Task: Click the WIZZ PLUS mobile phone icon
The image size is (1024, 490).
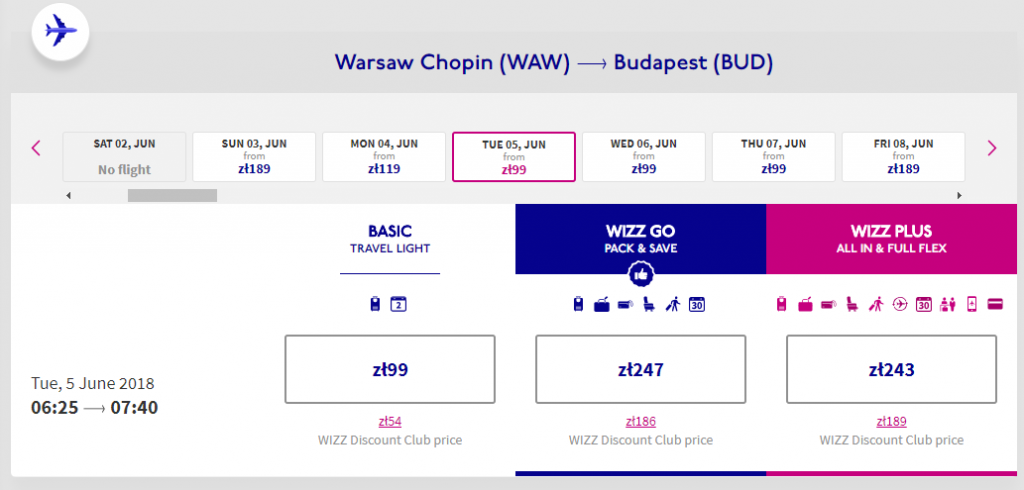Action: pyautogui.click(x=972, y=304)
